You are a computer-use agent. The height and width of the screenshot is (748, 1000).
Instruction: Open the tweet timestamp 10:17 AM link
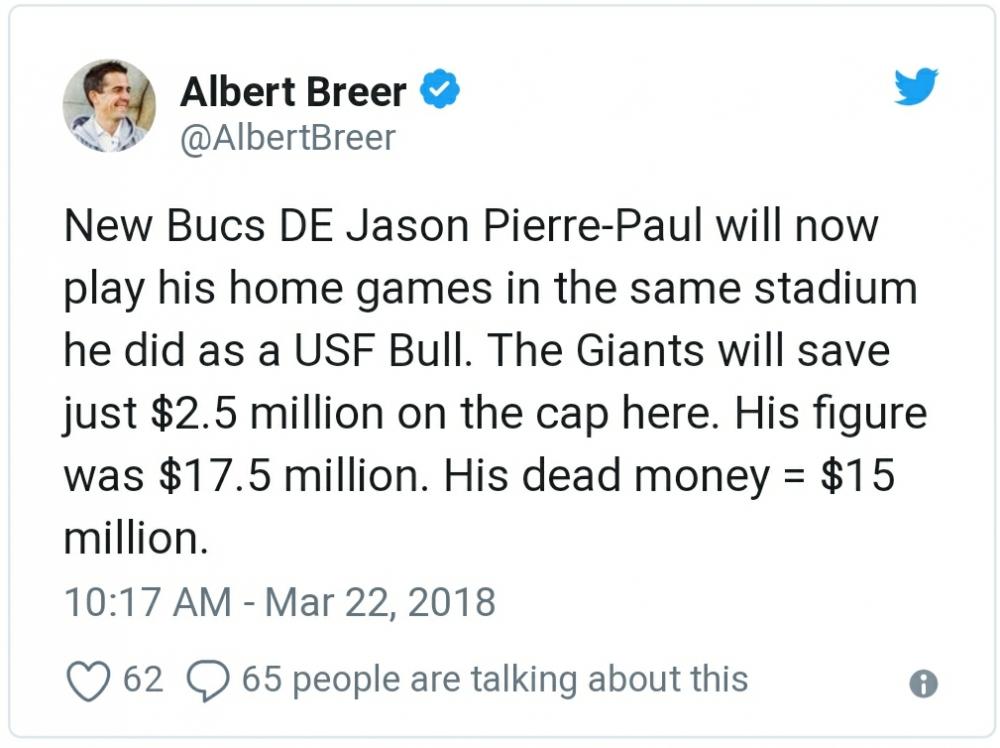147,602
